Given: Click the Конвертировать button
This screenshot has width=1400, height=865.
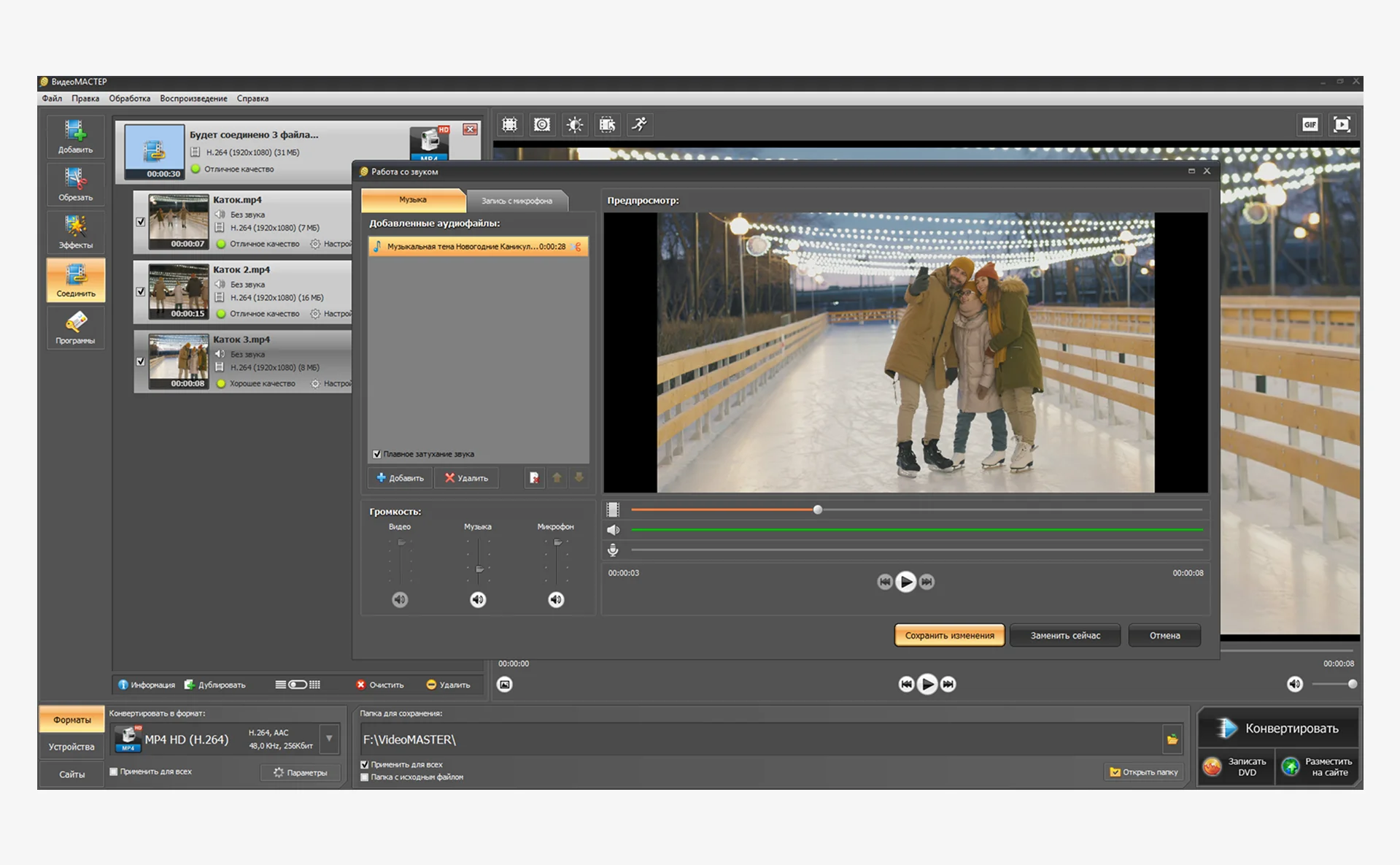Looking at the screenshot, I should coord(1278,728).
